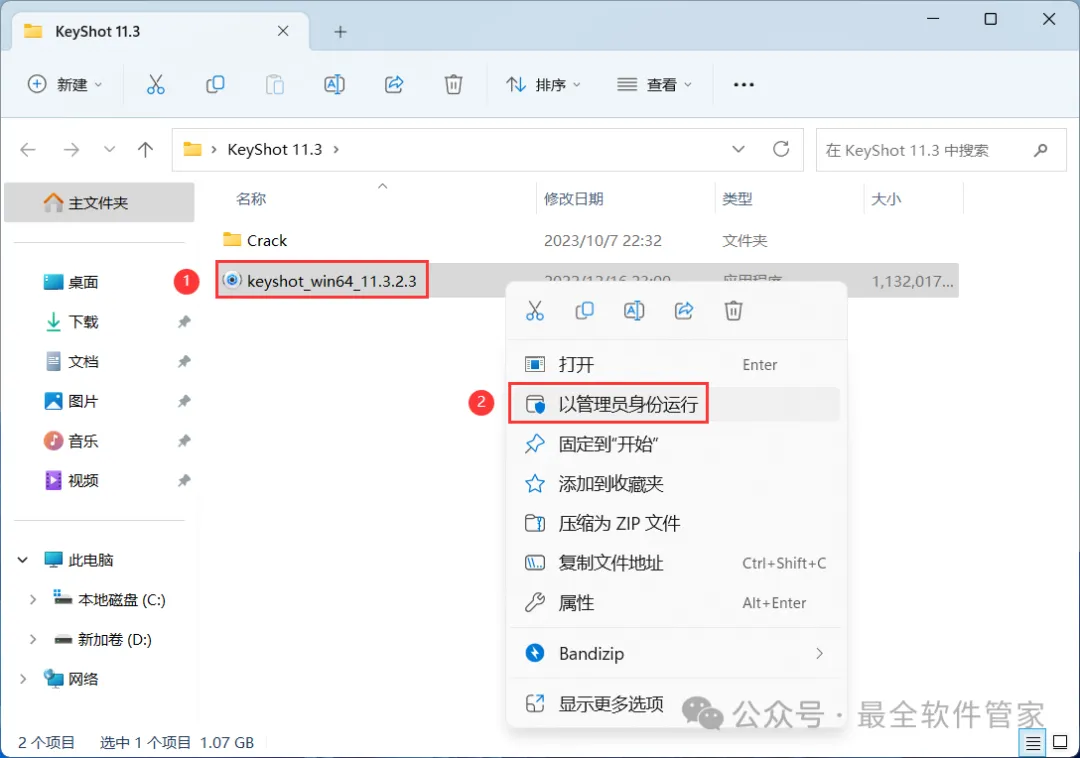1080x758 pixels.
Task: Select 打开 (Open) in context menu
Action: tap(674, 364)
